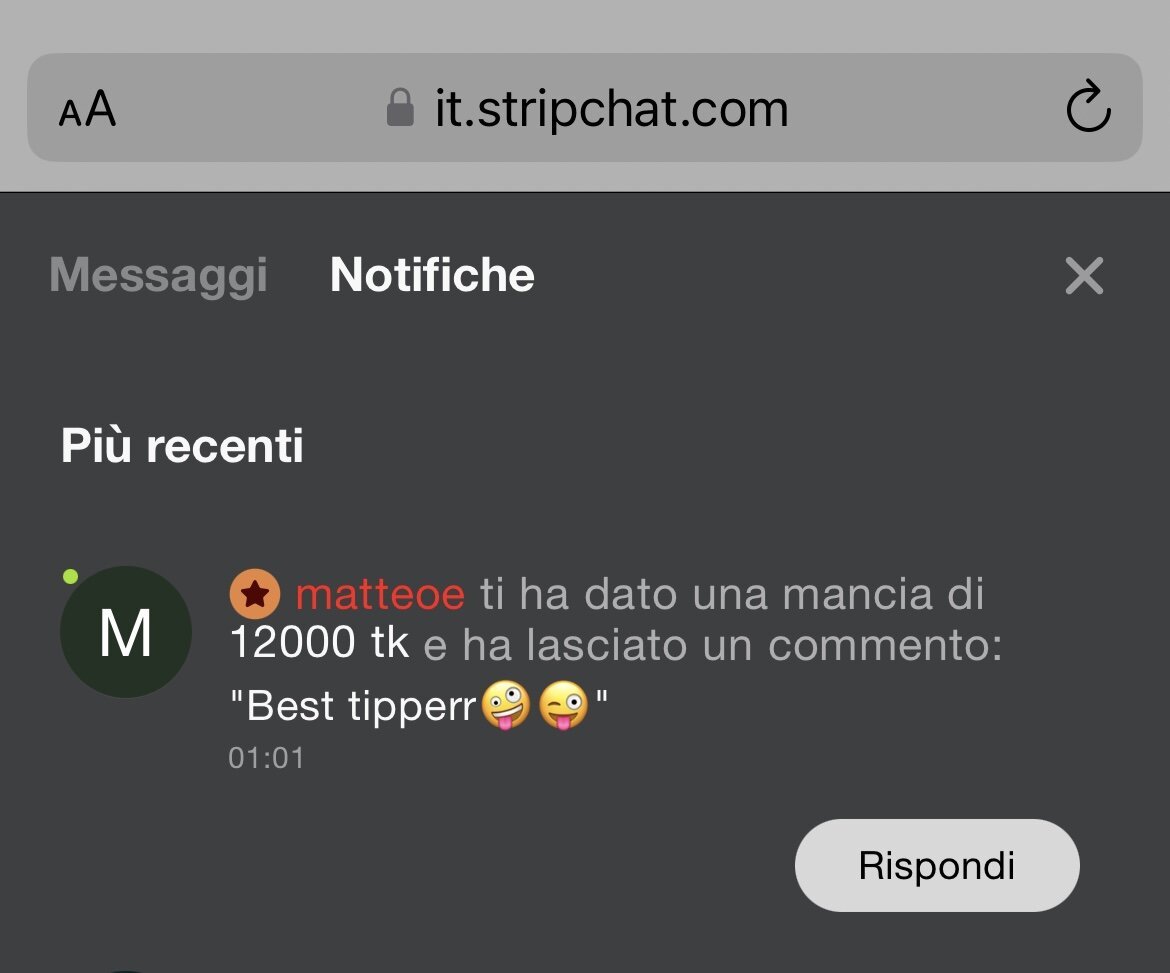This screenshot has width=1170, height=973.
Task: Close the notifications panel with X
Action: (1083, 276)
